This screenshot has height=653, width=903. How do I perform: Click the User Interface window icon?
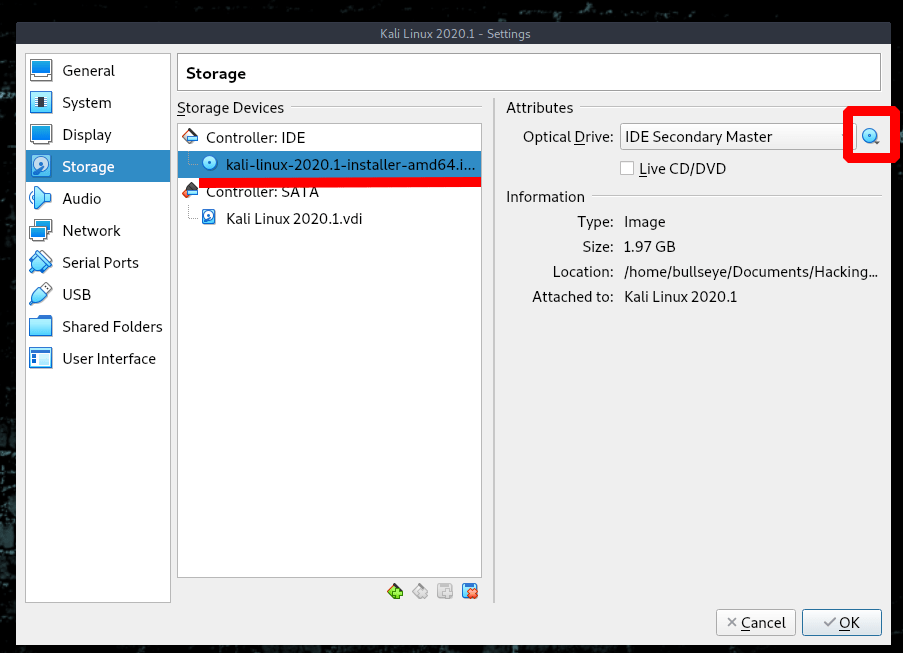coord(41,358)
